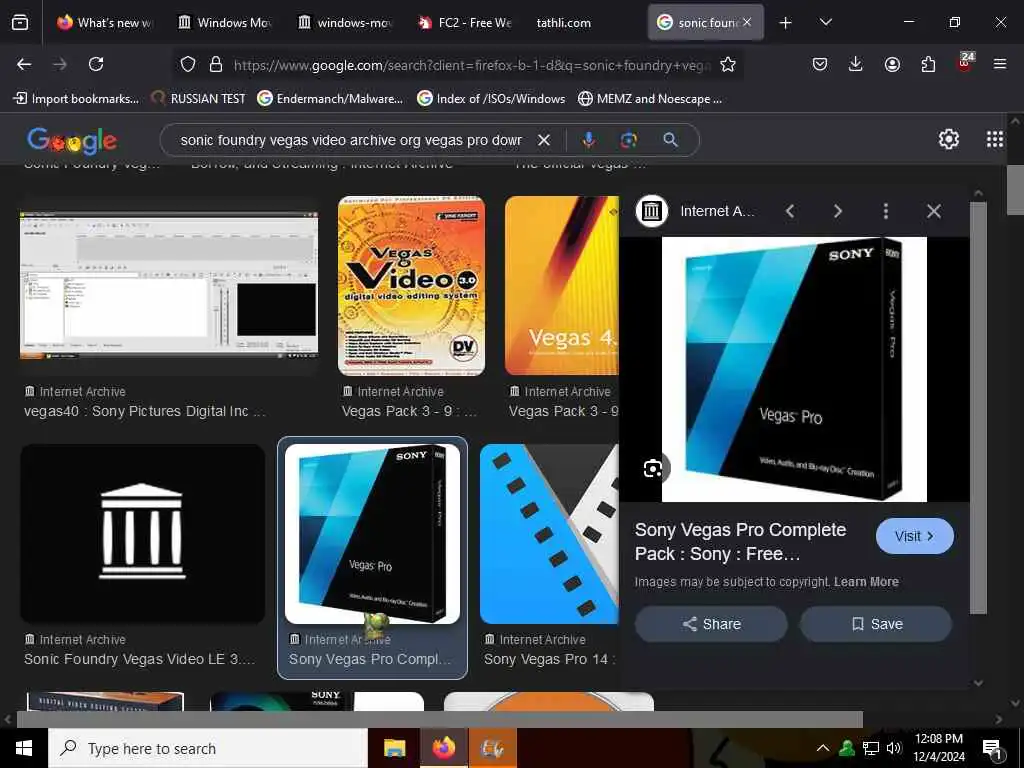Image resolution: width=1024 pixels, height=768 pixels.
Task: Open the Windows Start menu
Action: coord(24,748)
